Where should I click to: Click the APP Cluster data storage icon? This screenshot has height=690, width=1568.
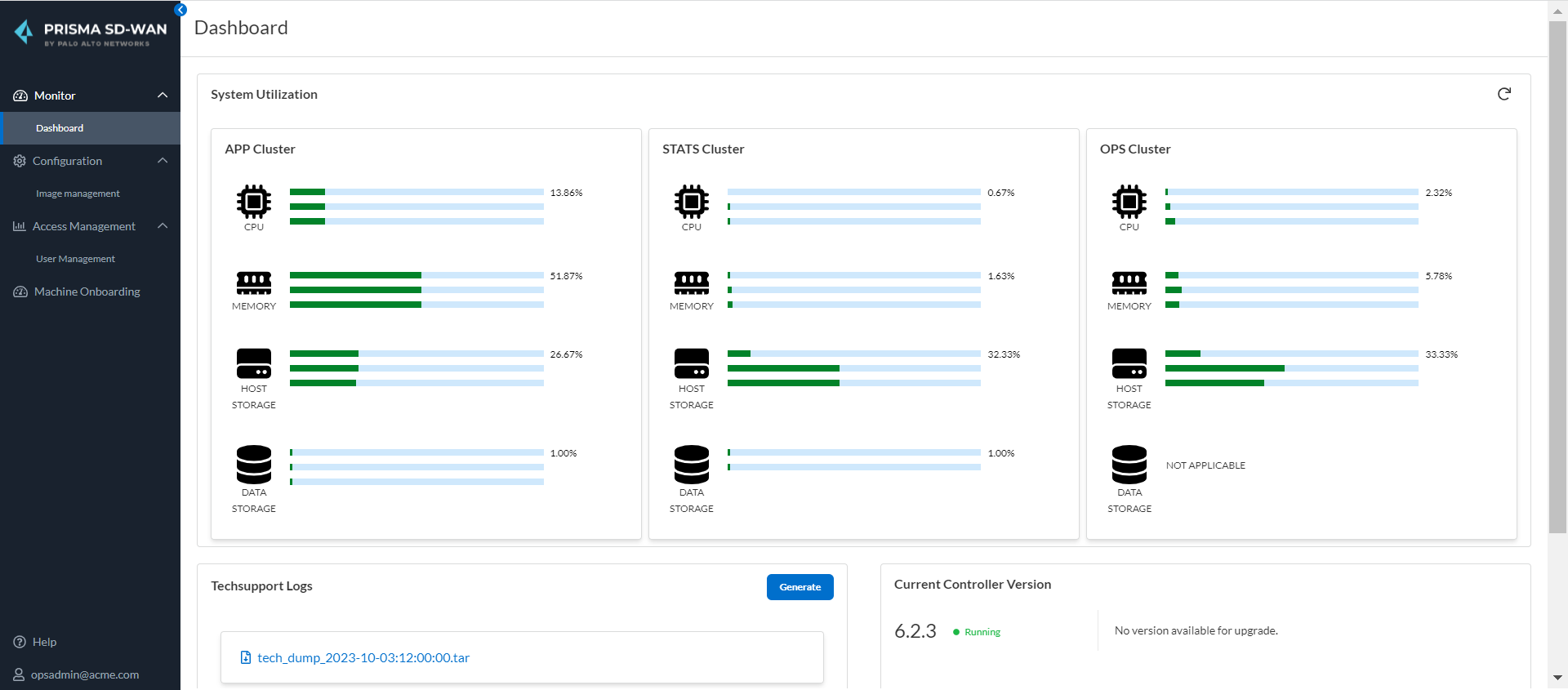coord(254,465)
